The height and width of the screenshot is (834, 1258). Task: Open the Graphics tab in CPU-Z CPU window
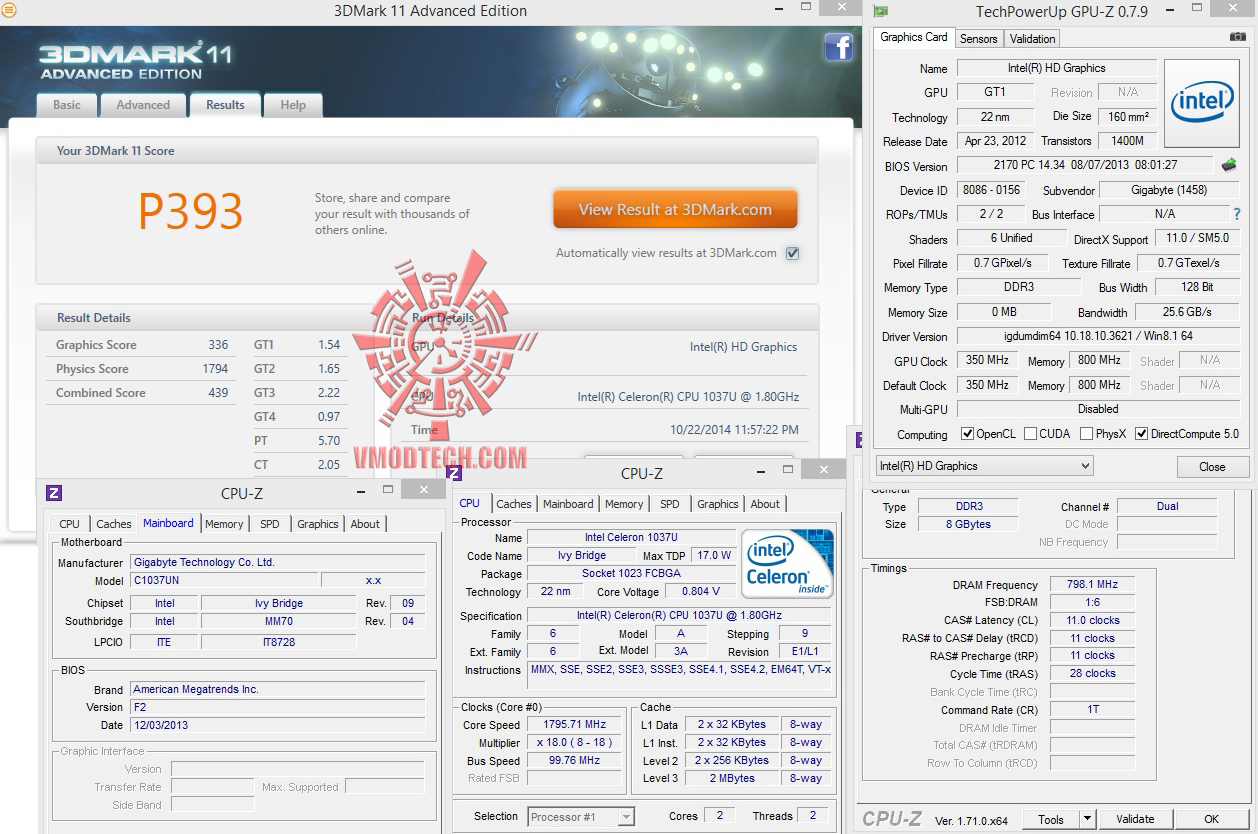[x=718, y=504]
